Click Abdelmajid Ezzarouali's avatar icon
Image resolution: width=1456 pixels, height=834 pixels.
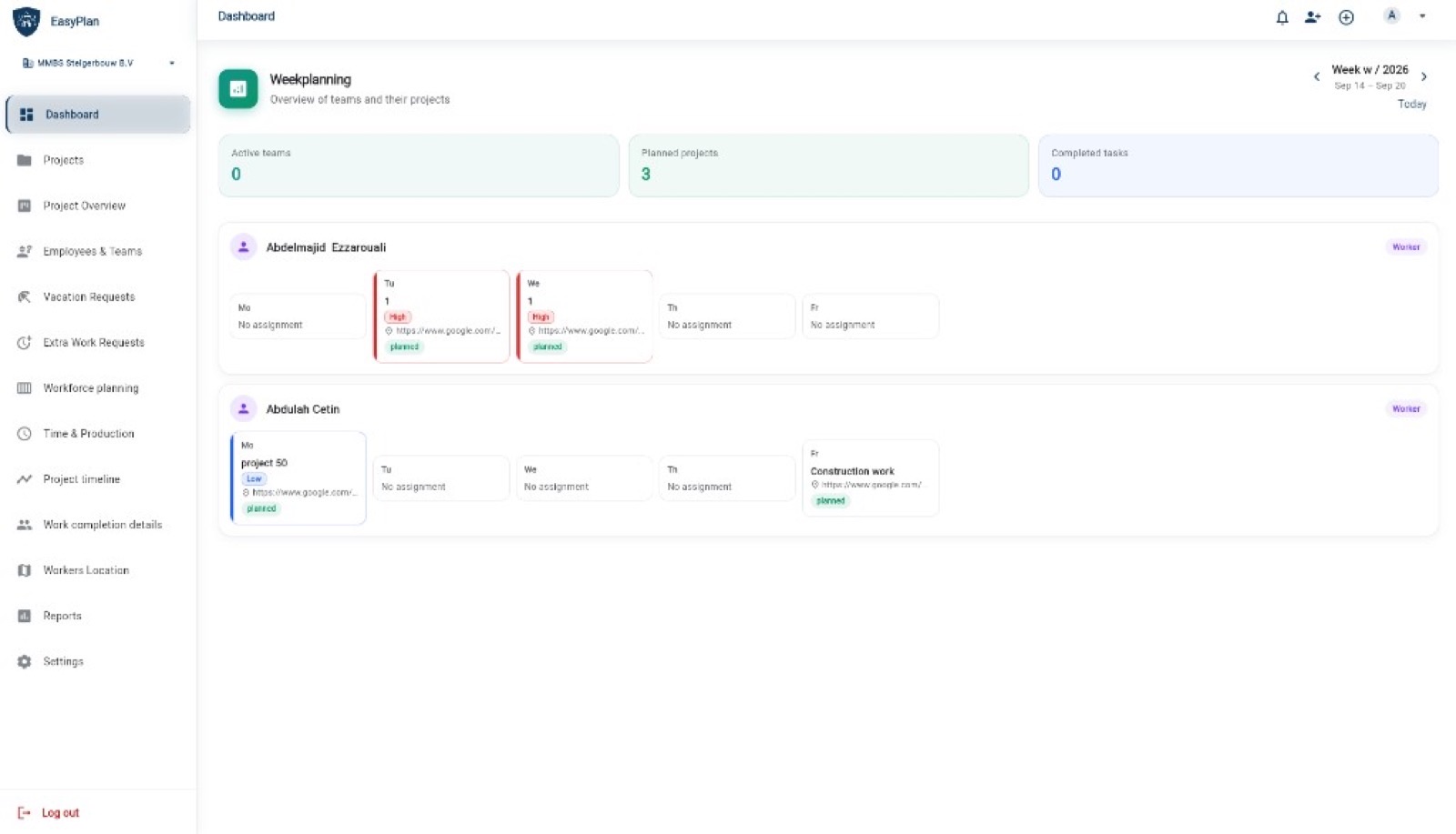[x=243, y=246]
